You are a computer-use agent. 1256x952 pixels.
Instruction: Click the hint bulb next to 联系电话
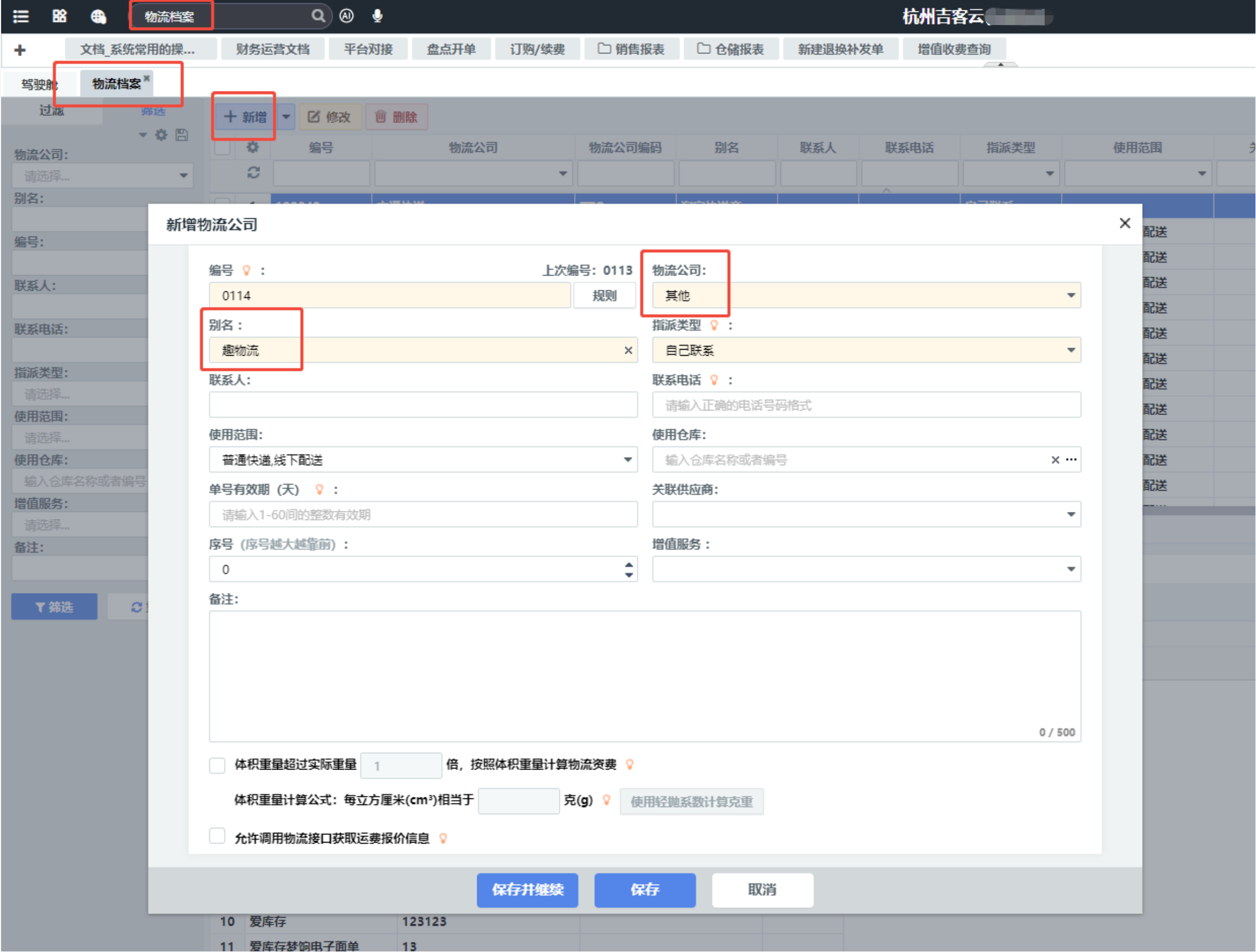coord(714,380)
